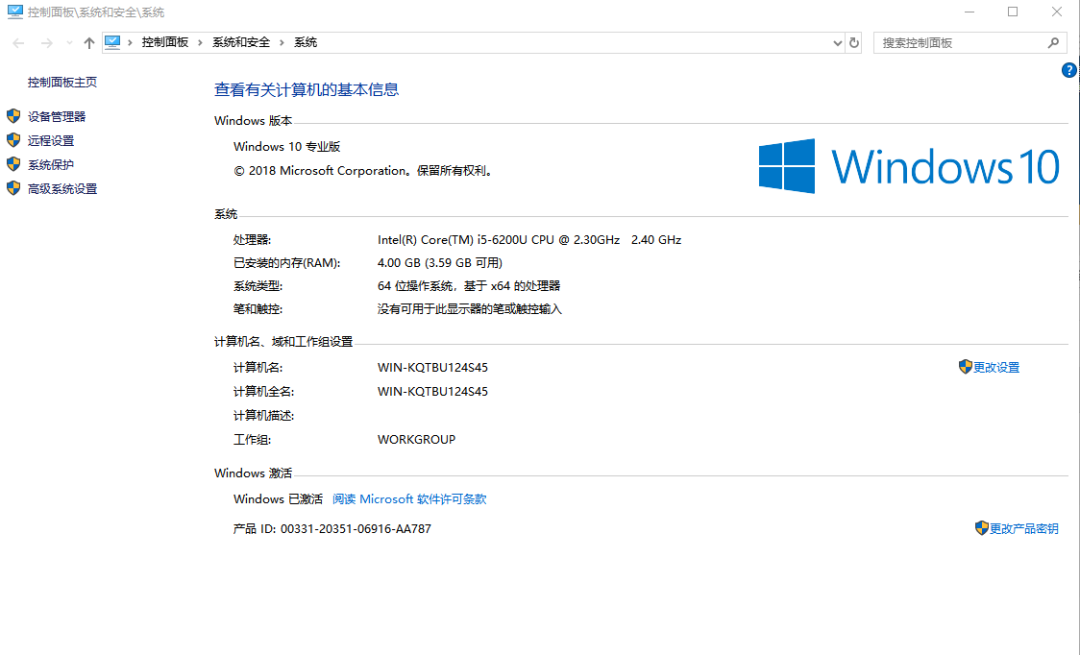
Task: Open 远程设置 from the sidebar
Action: point(50,141)
